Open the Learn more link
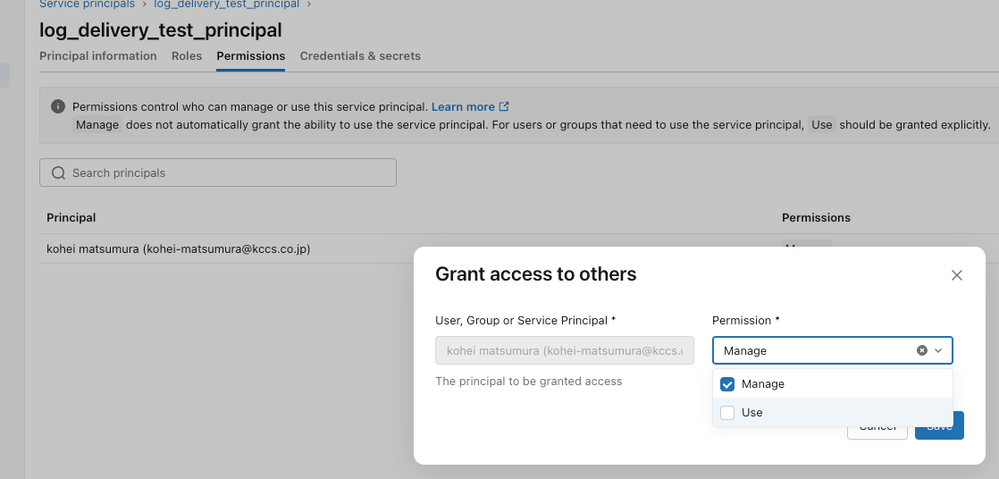999x479 pixels. tap(463, 107)
